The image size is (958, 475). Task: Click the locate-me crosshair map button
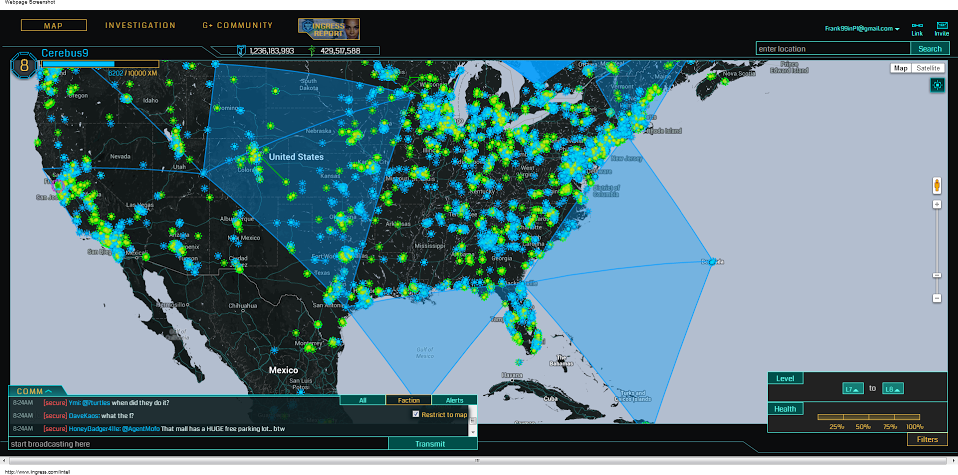tap(937, 85)
